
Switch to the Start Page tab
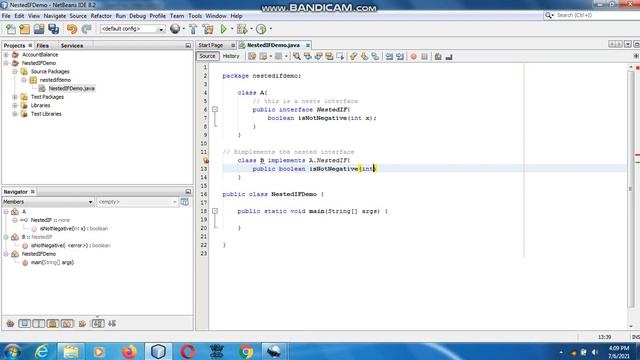[211, 45]
